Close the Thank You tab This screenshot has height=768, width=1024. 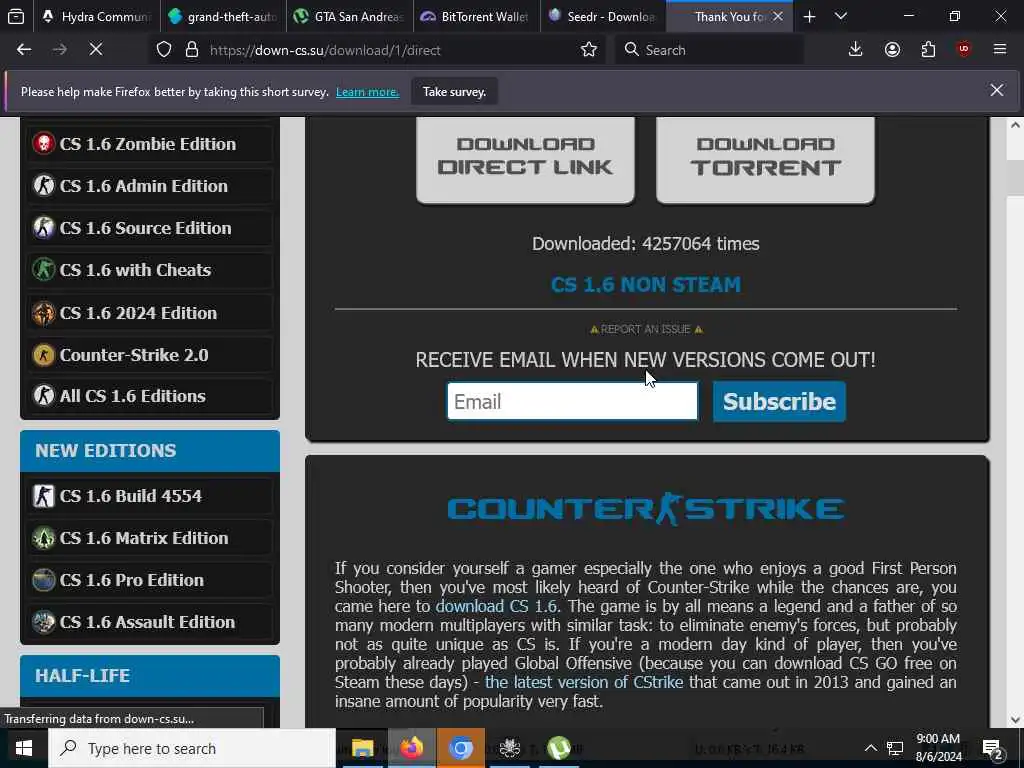point(778,17)
